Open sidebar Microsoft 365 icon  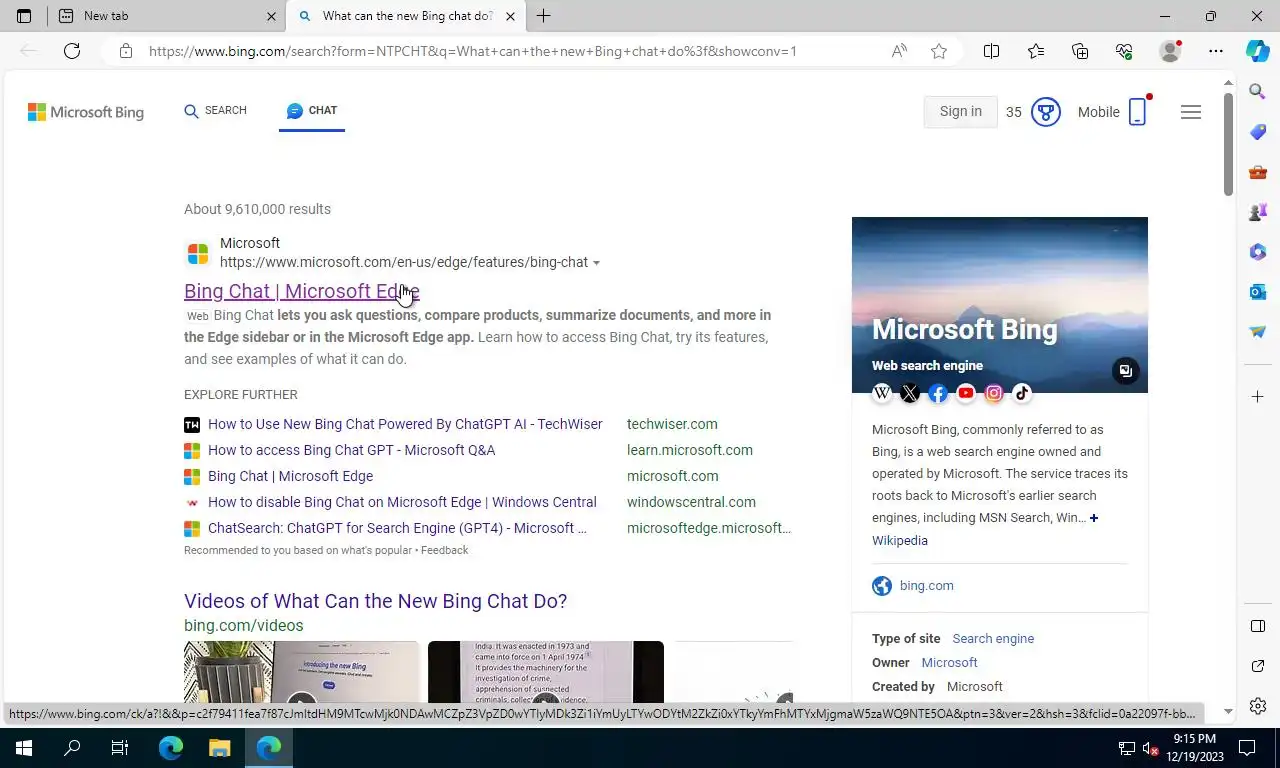1258,252
